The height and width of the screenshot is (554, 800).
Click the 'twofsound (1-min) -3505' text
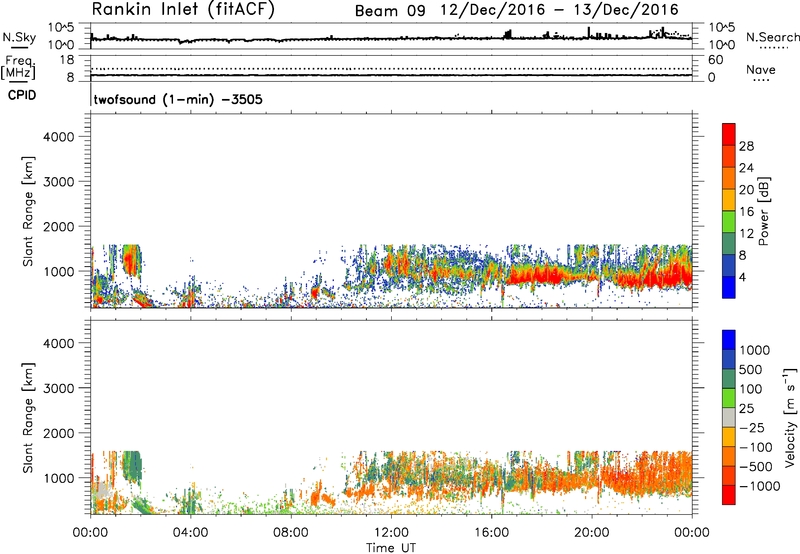[x=178, y=99]
